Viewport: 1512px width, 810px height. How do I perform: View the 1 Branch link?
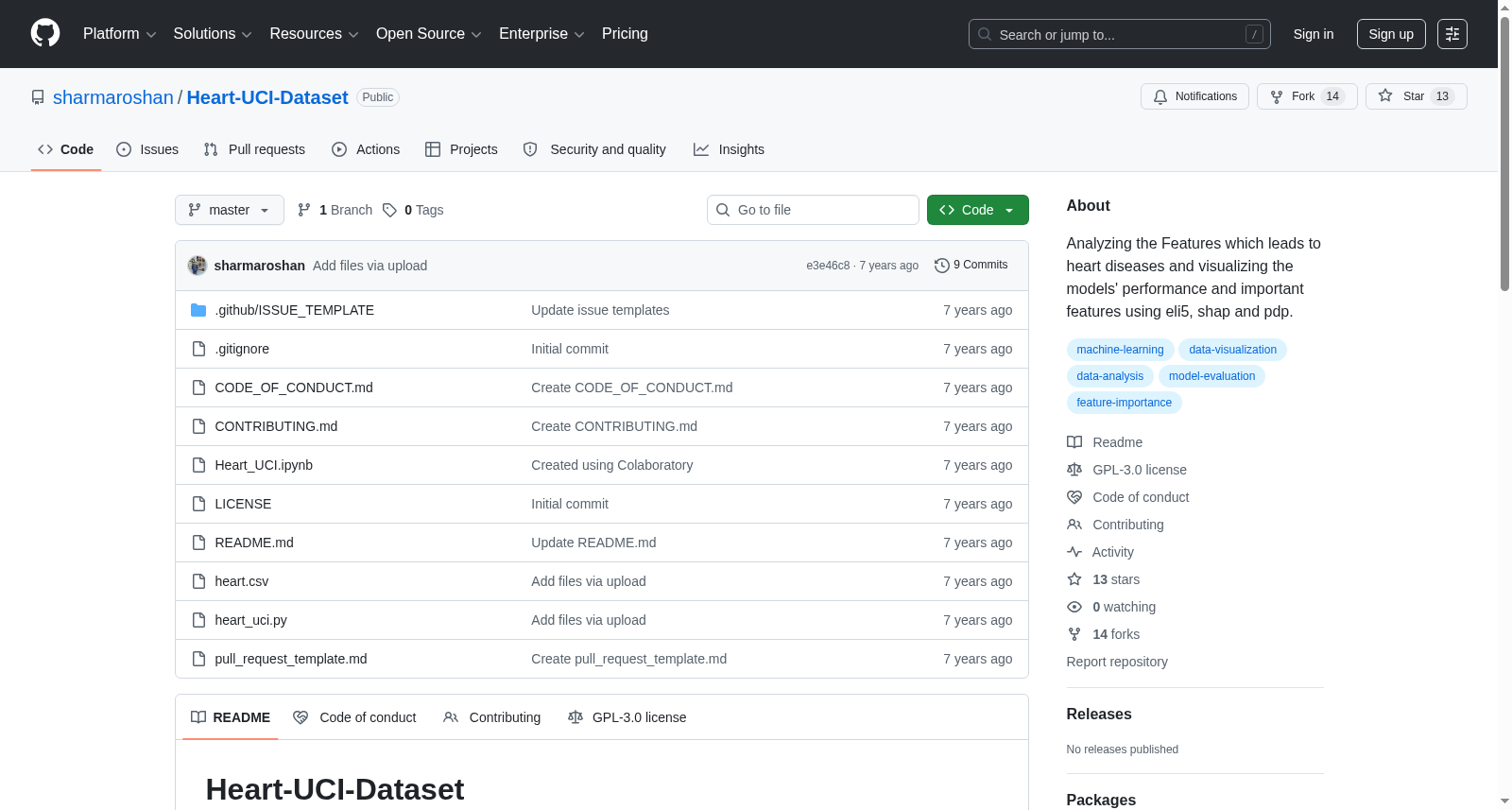coord(335,210)
